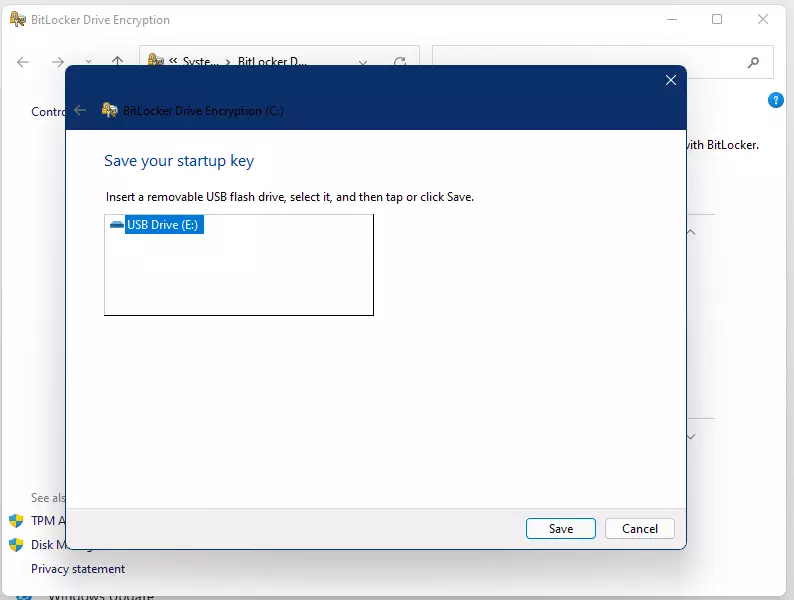Close the BitLocker Drive Encryption (C:) wizard
This screenshot has width=794, height=600.
coord(670,80)
